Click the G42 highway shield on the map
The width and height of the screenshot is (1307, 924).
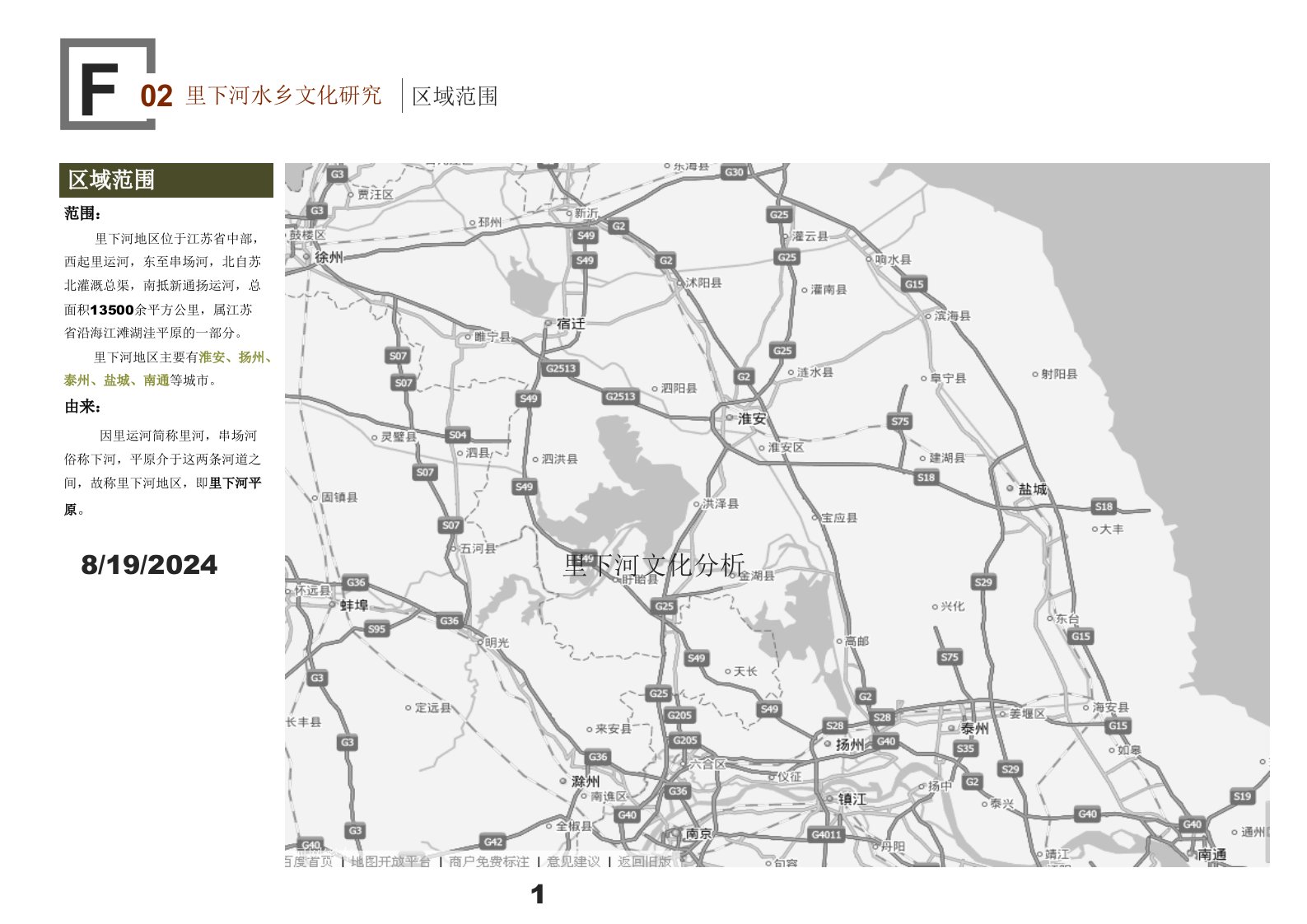pos(492,842)
